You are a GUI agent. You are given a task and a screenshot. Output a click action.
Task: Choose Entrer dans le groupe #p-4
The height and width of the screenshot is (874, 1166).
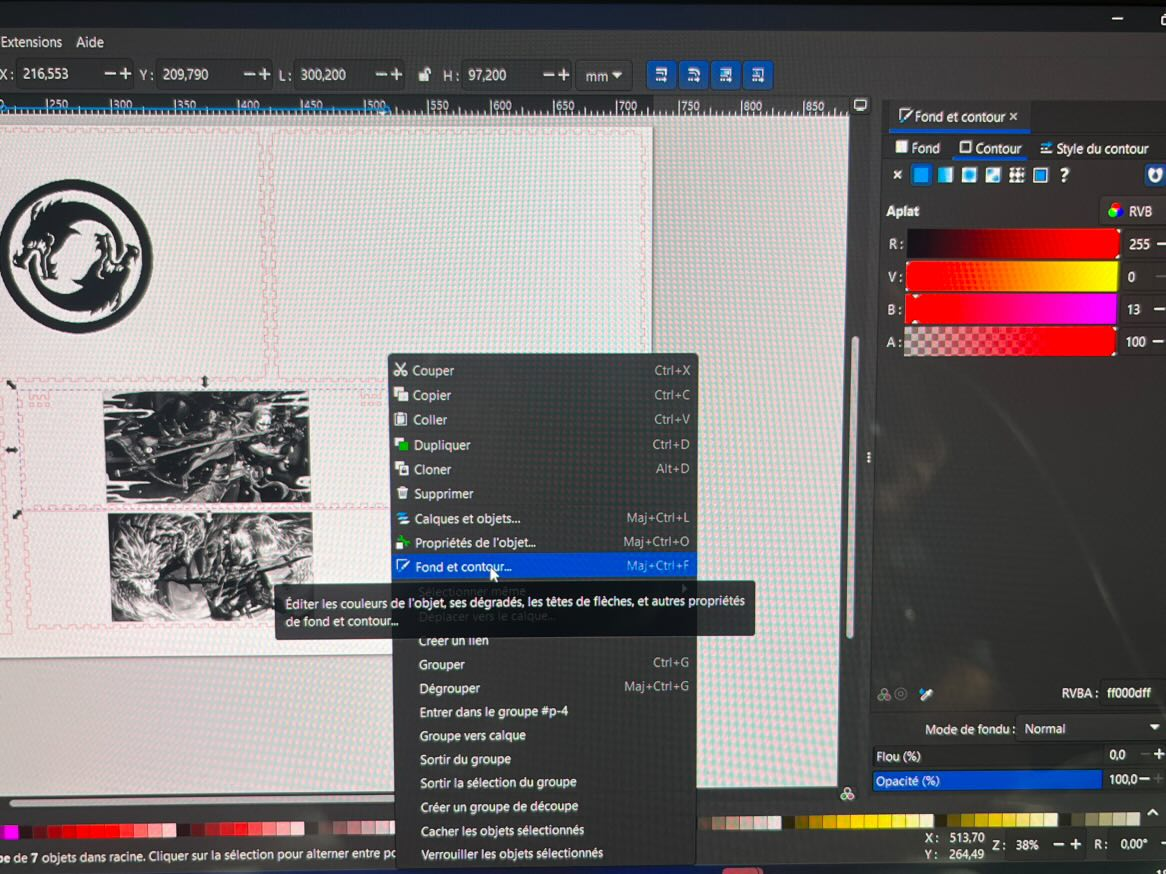pyautogui.click(x=544, y=712)
